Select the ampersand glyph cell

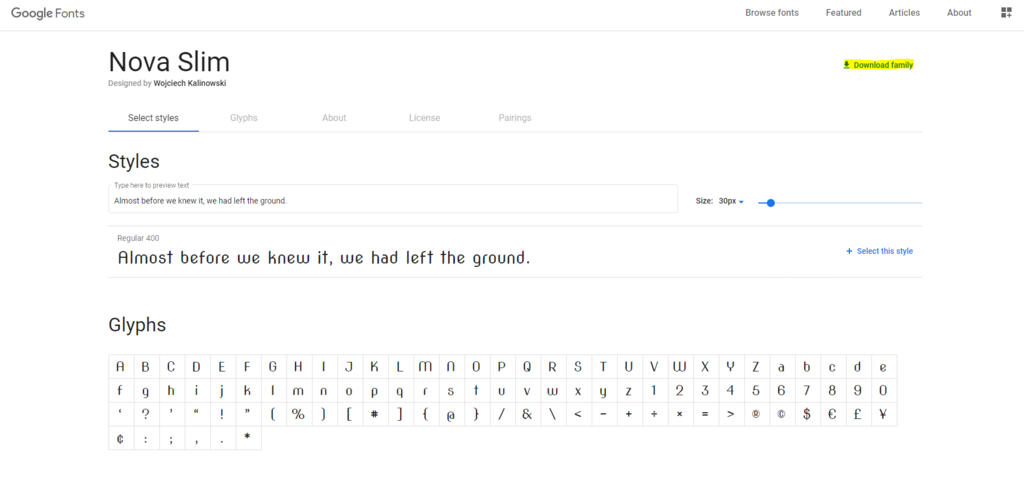point(527,414)
